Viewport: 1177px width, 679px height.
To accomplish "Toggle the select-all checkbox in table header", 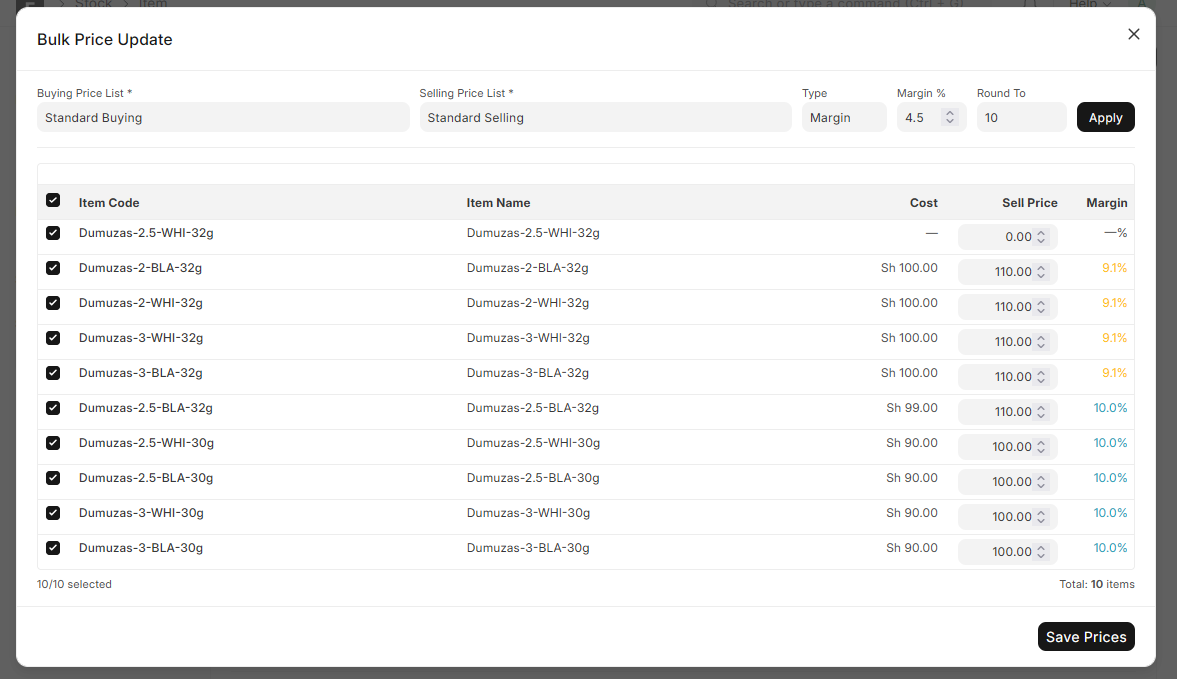I will (x=53, y=201).
